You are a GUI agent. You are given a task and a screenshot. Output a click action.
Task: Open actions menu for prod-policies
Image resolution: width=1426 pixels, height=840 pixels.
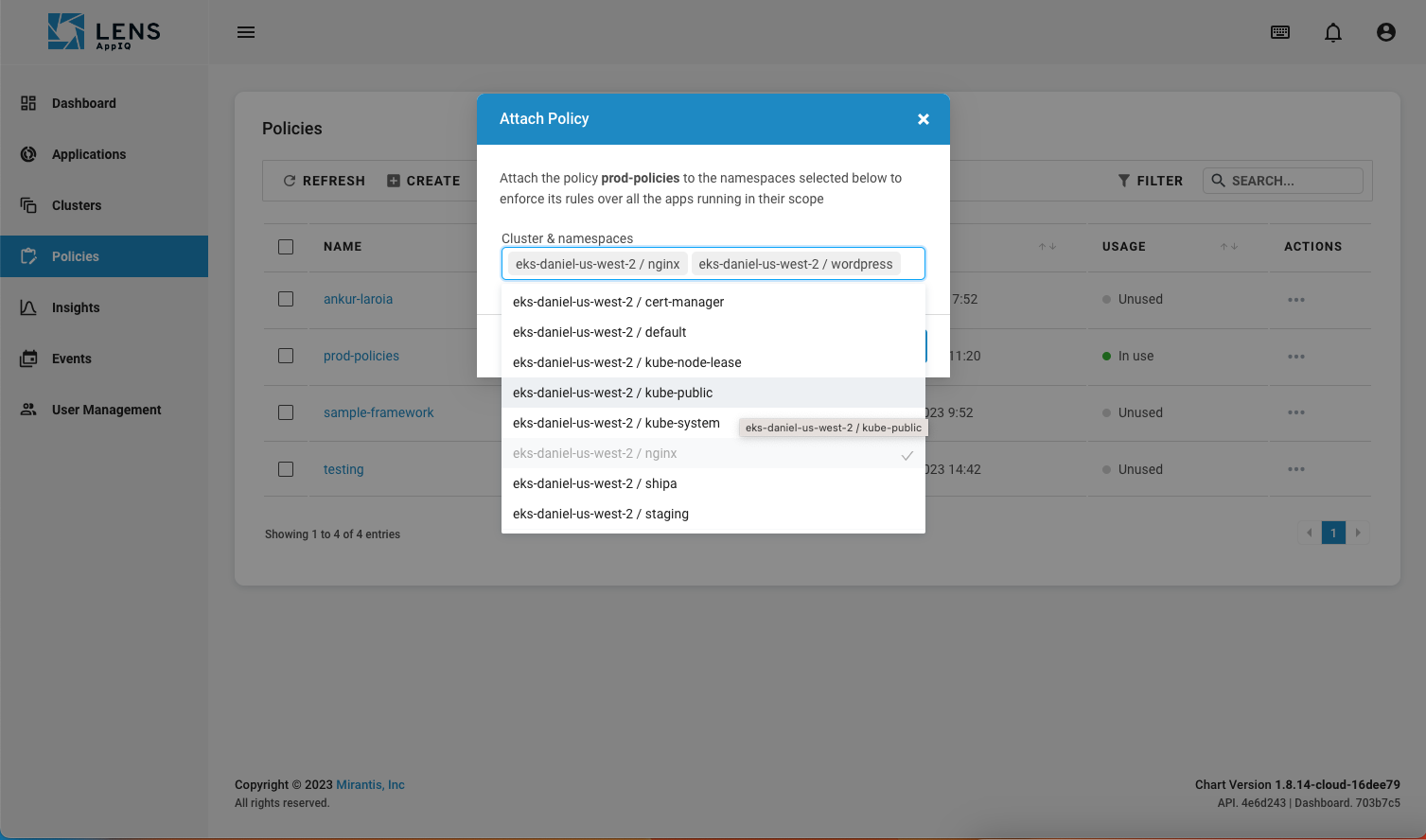[1296, 357]
